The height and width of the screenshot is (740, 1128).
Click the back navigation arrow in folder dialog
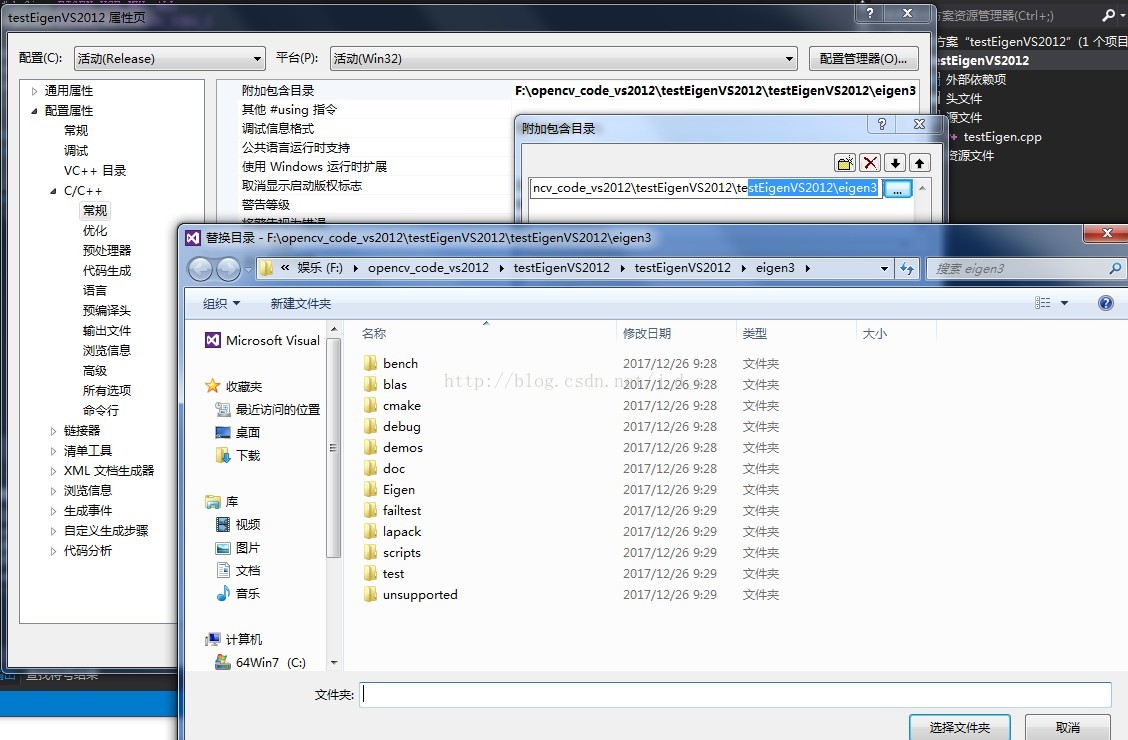point(200,269)
